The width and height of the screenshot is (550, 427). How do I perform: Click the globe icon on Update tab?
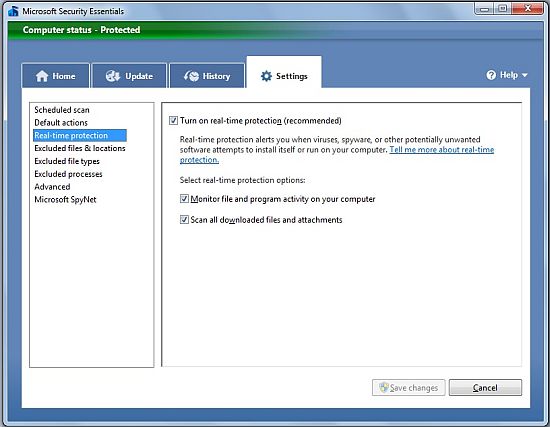point(113,76)
